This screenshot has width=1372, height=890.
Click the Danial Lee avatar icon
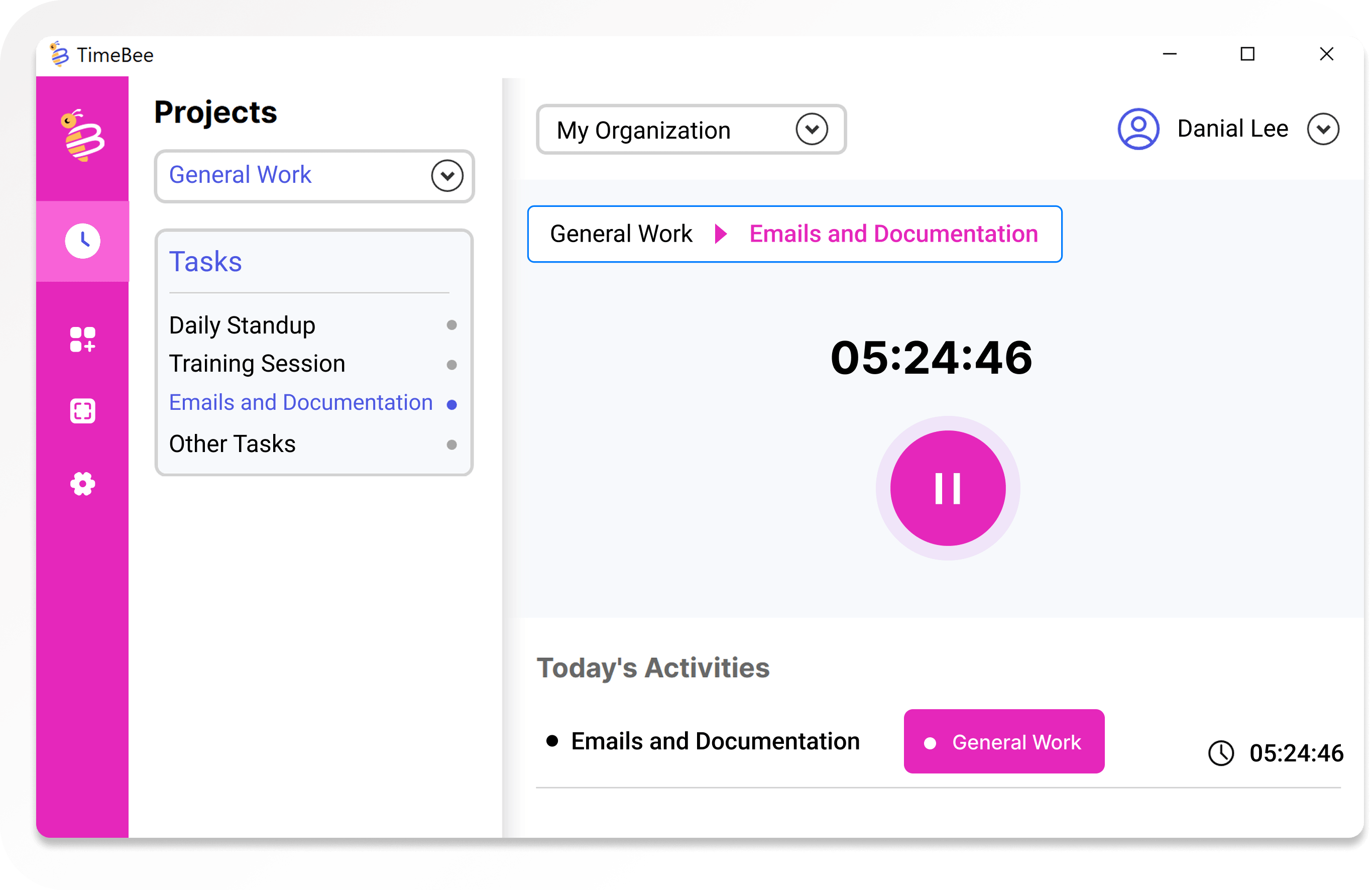click(x=1138, y=129)
